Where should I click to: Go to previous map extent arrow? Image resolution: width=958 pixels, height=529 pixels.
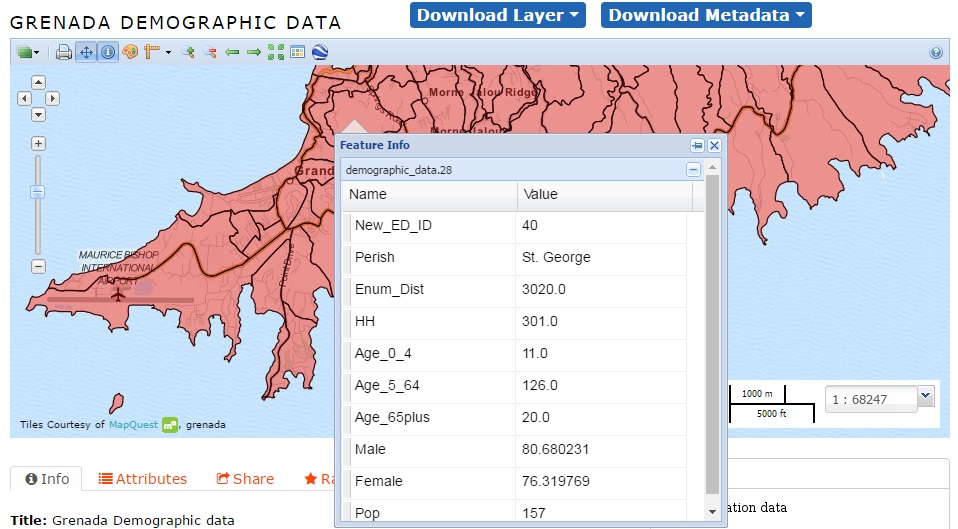coord(232,52)
